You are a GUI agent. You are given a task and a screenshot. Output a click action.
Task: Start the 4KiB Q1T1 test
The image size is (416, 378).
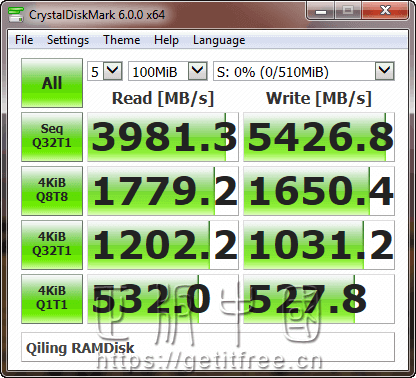click(x=52, y=299)
